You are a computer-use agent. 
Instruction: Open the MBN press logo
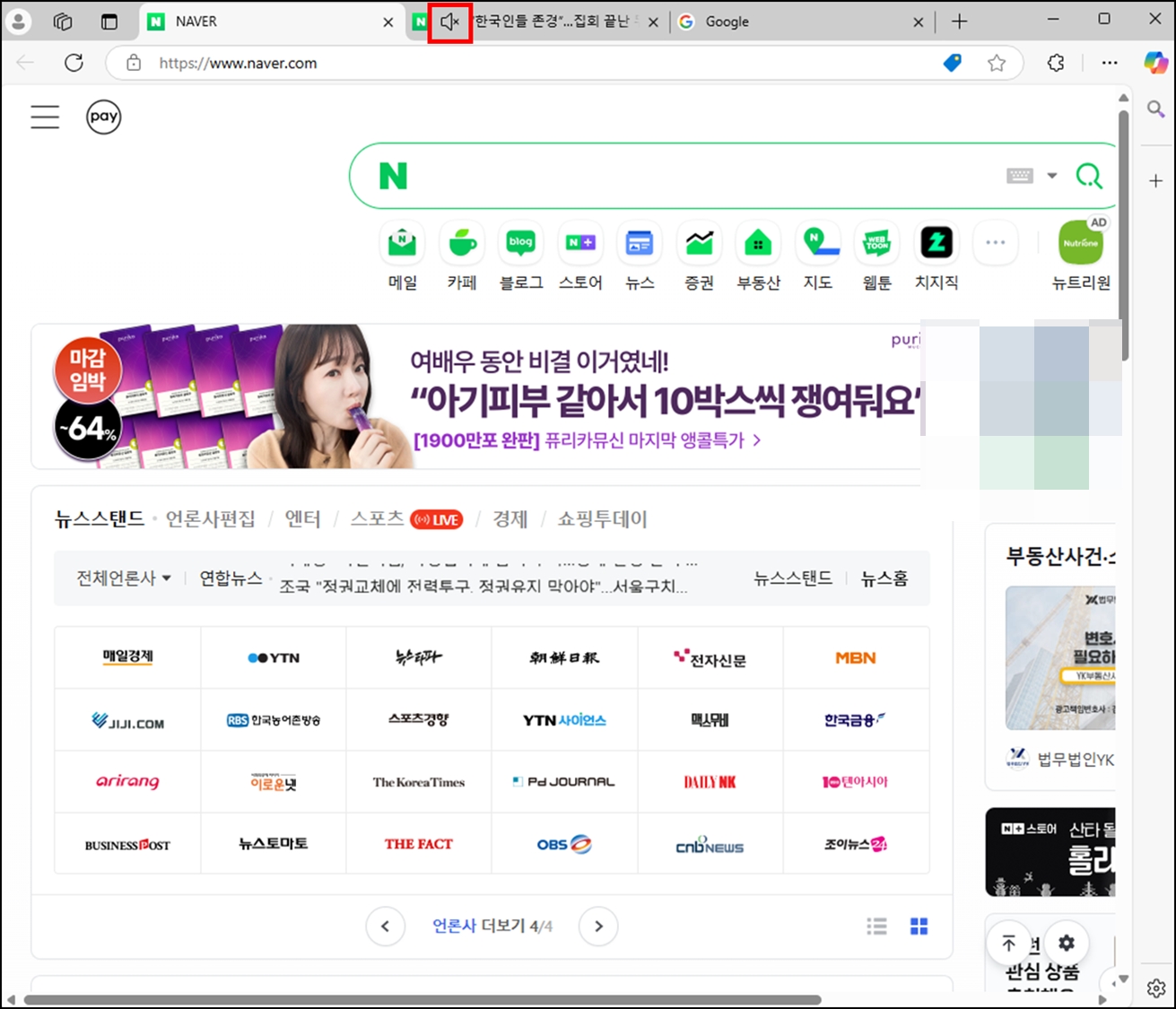click(856, 657)
